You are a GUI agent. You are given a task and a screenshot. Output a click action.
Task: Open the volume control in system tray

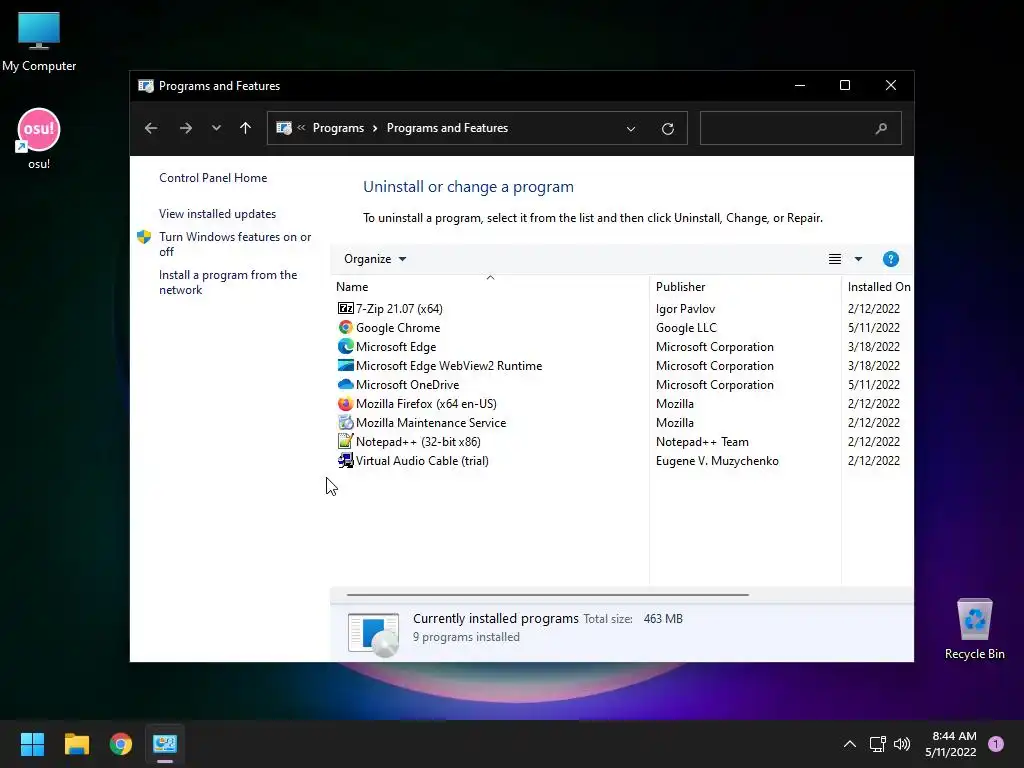[x=902, y=744]
